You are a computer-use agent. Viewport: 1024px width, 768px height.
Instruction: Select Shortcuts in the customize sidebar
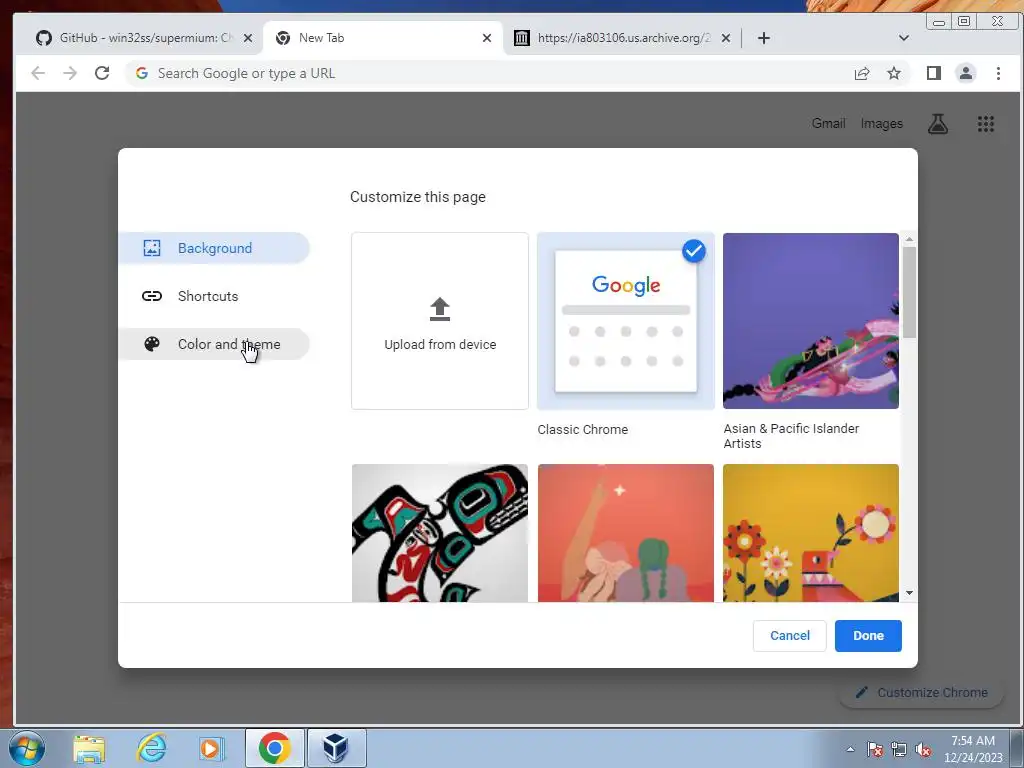[214, 296]
